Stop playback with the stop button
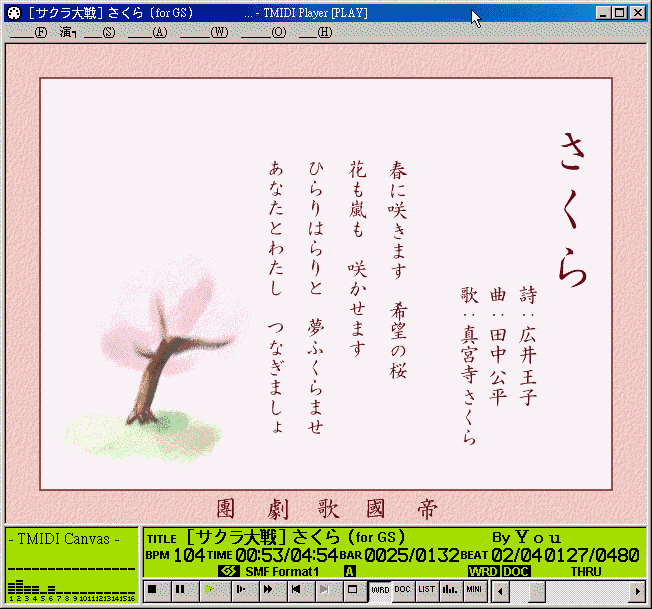The image size is (652, 609). click(x=153, y=591)
